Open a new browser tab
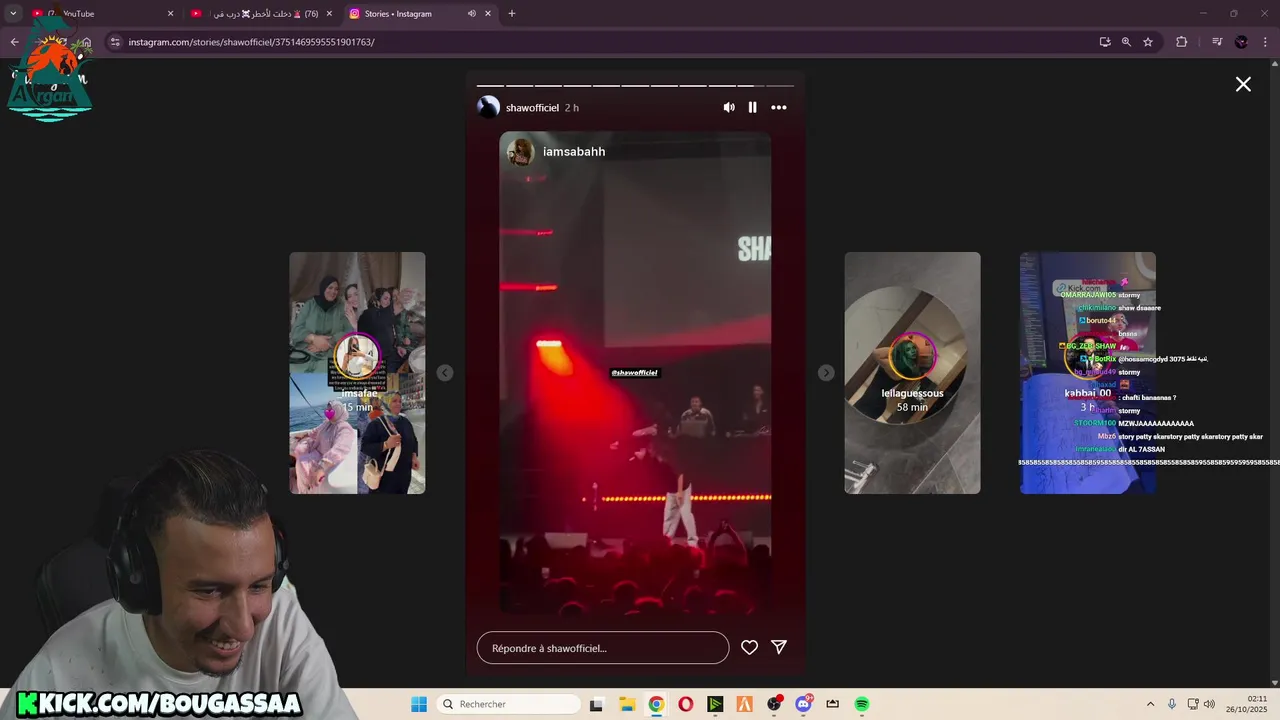 point(512,14)
